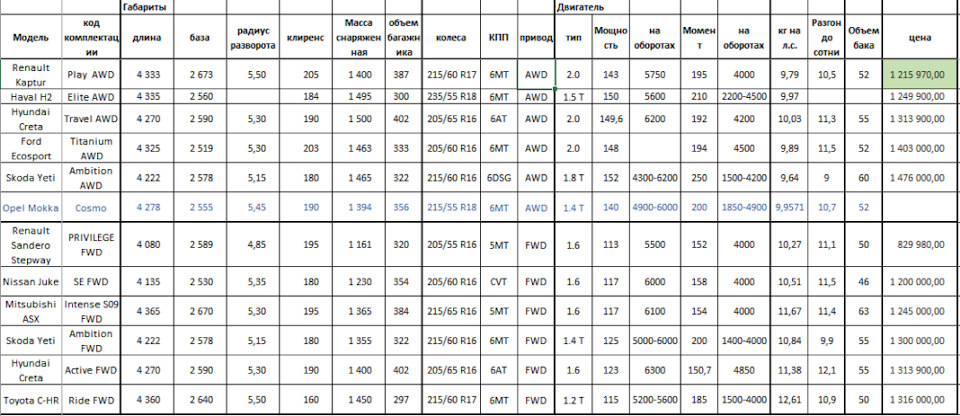Click the Nissan Juke model cell
The height and width of the screenshot is (416, 960).
[x=31, y=282]
